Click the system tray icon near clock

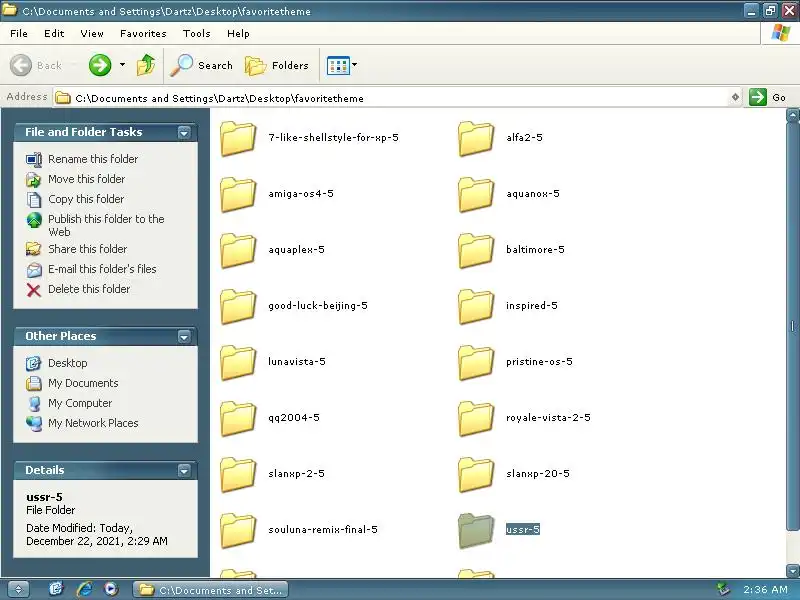[x=723, y=589]
